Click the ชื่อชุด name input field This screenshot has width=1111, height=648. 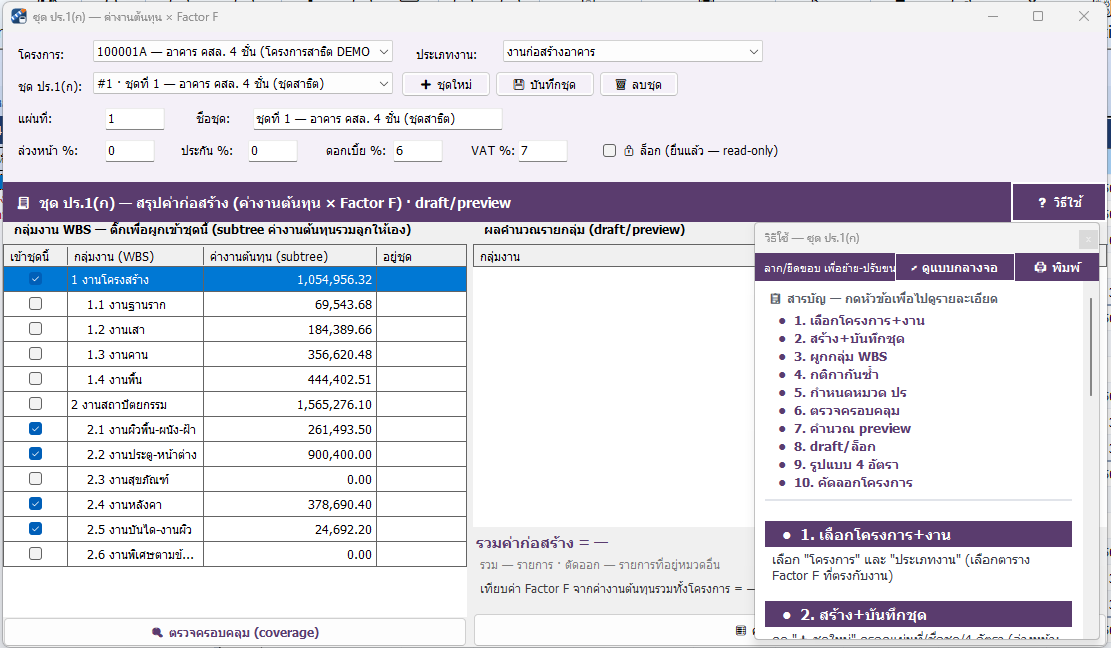click(378, 119)
